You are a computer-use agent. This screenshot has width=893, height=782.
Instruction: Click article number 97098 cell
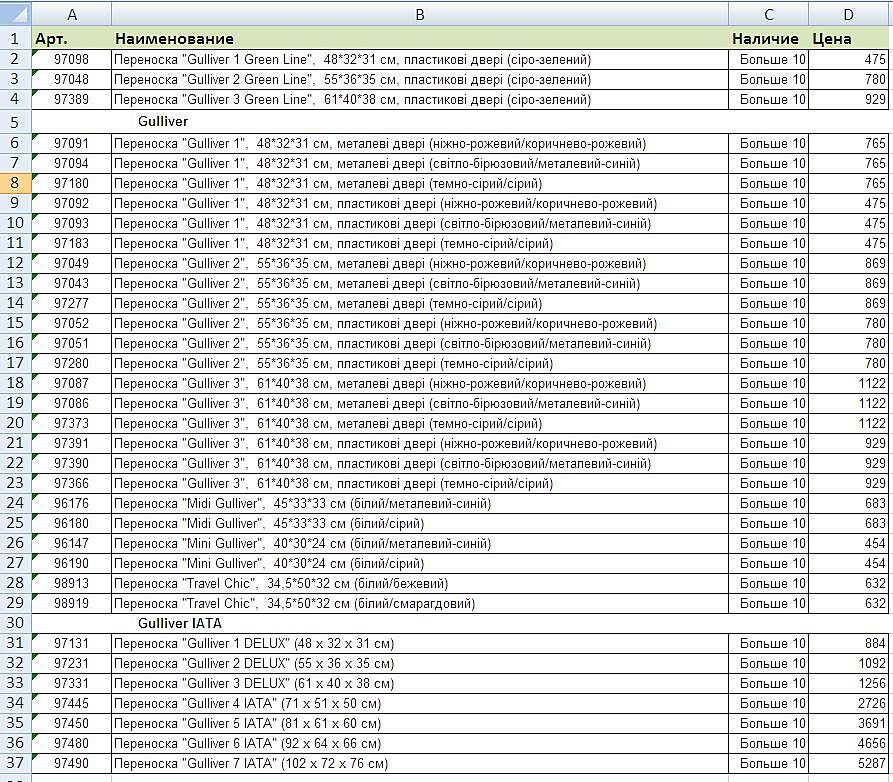(71, 60)
